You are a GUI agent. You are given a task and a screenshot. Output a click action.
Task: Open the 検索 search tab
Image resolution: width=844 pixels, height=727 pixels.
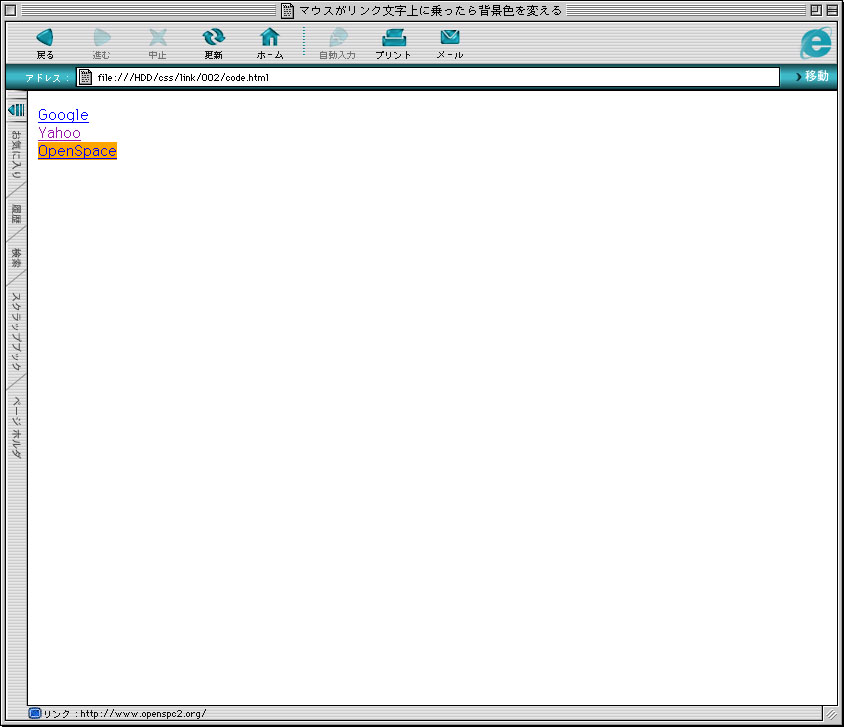17,258
